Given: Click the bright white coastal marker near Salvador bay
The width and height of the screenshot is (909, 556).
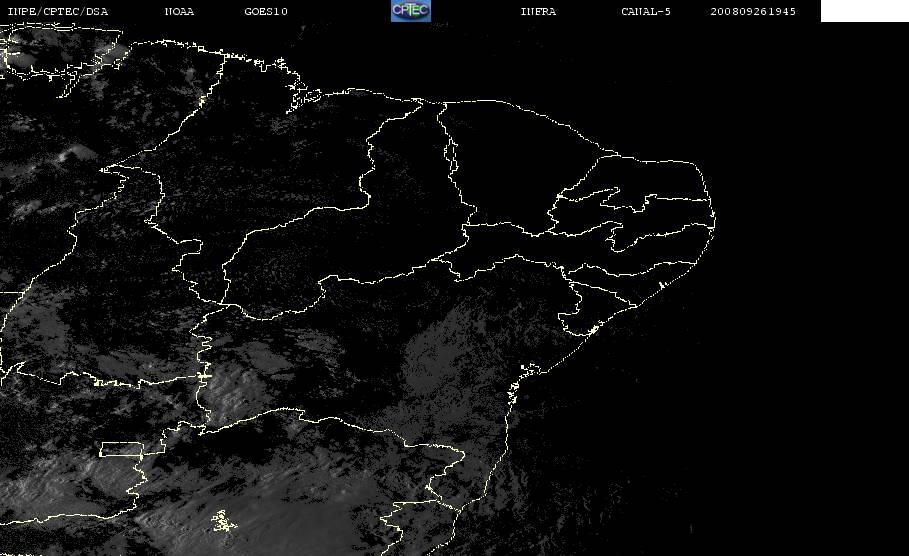Looking at the screenshot, I should point(530,369).
